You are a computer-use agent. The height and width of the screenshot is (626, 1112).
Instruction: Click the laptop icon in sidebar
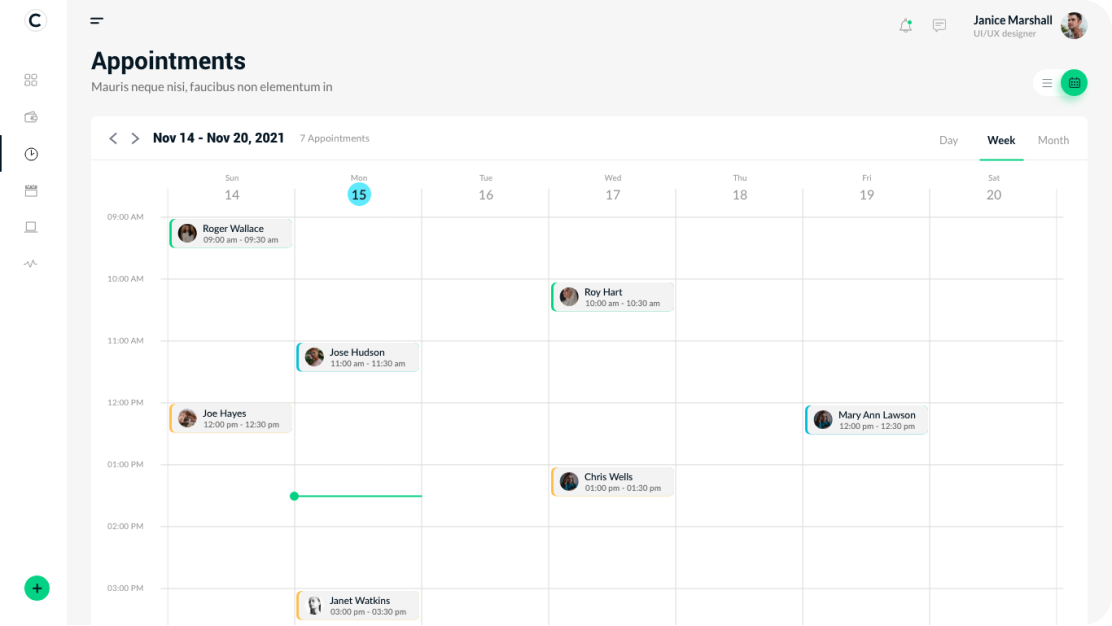point(31,227)
